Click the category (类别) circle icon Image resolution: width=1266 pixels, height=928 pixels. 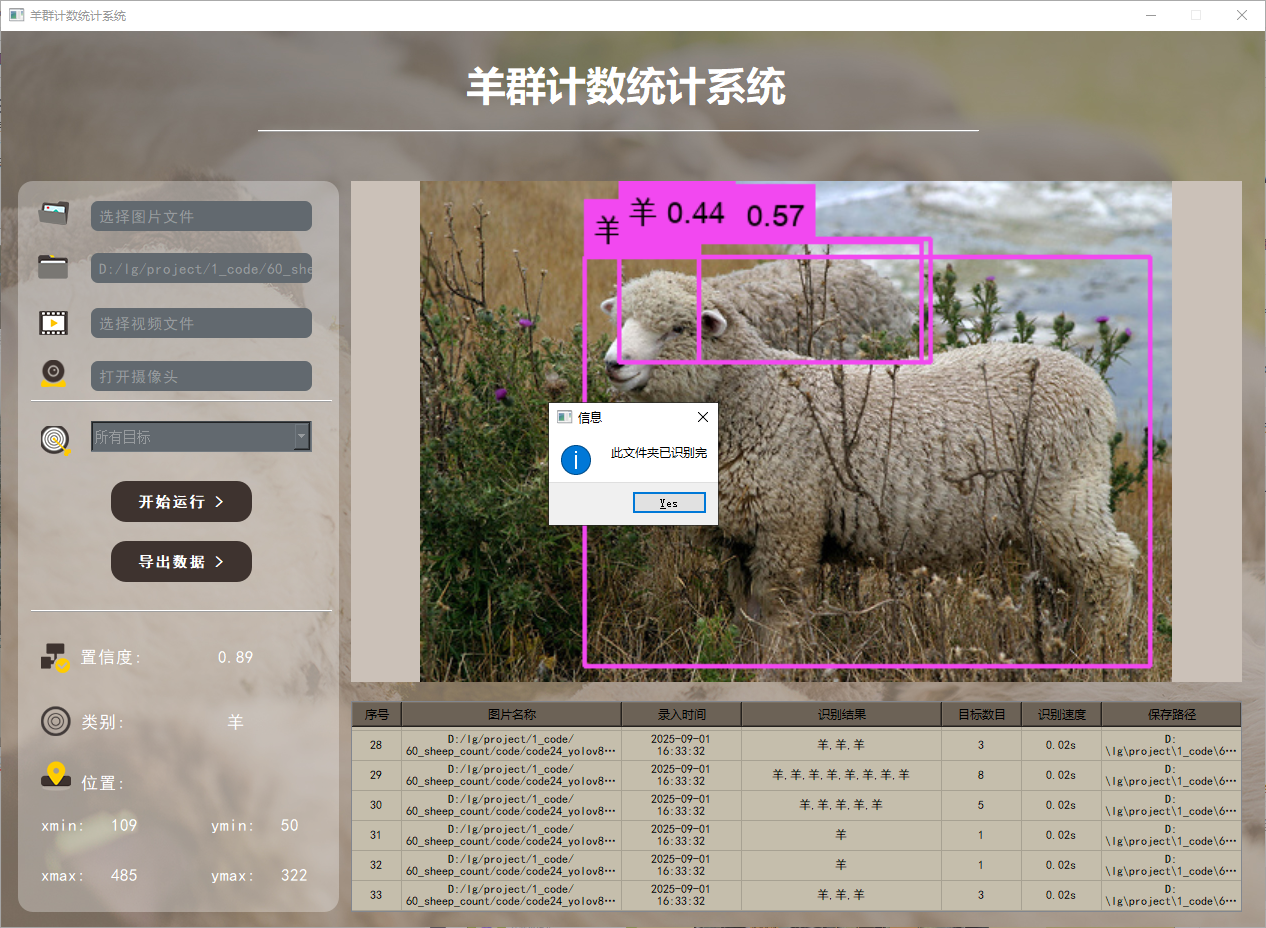pos(55,721)
